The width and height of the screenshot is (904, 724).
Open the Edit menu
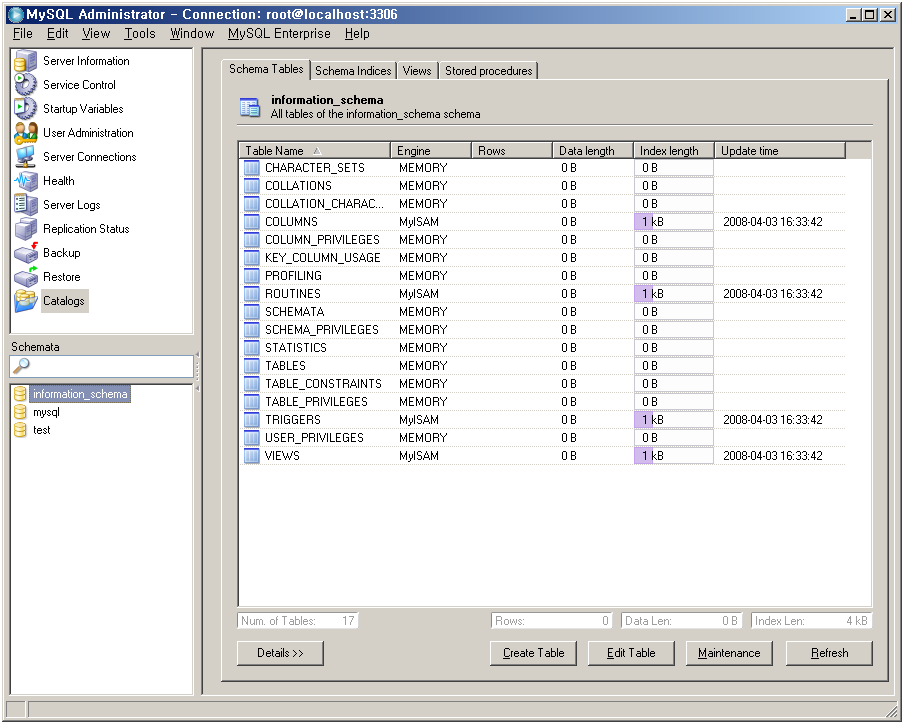58,33
